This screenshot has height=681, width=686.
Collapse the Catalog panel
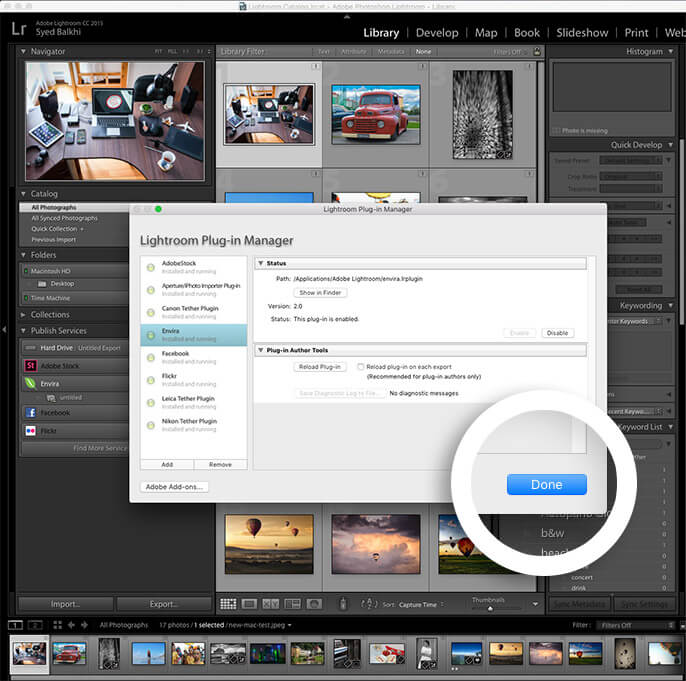(23, 194)
